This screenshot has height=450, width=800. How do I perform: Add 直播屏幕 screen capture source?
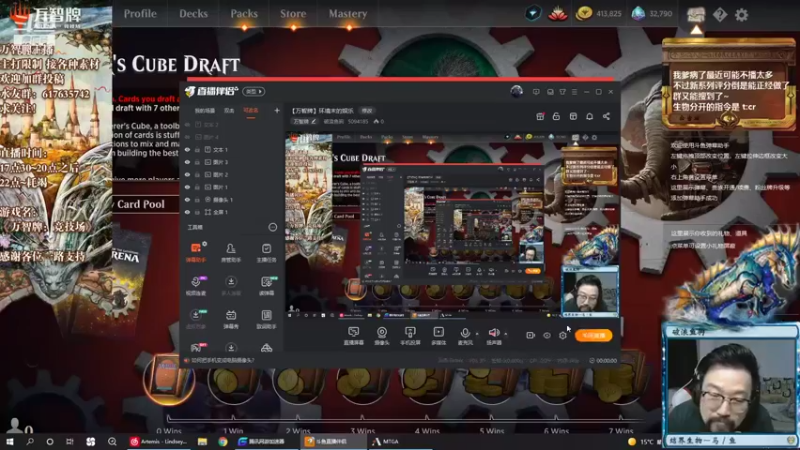(x=353, y=336)
